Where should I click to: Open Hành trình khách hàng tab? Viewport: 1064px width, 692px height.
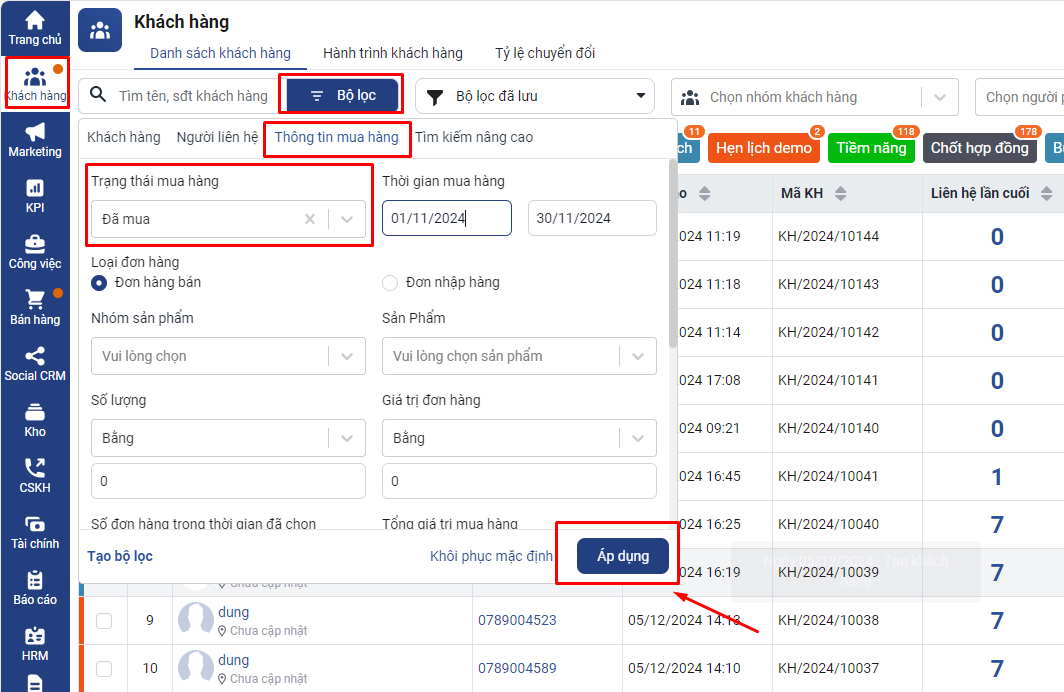[x=392, y=53]
